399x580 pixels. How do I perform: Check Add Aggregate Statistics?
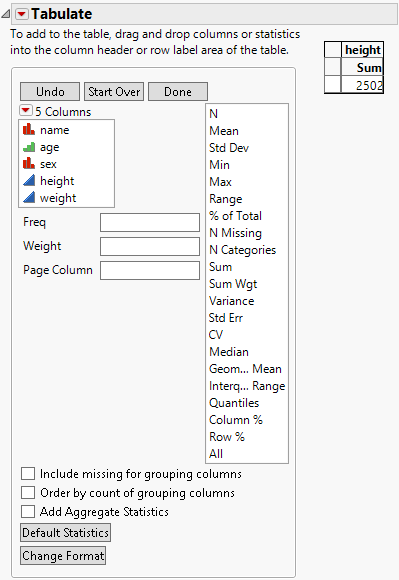tap(28, 512)
